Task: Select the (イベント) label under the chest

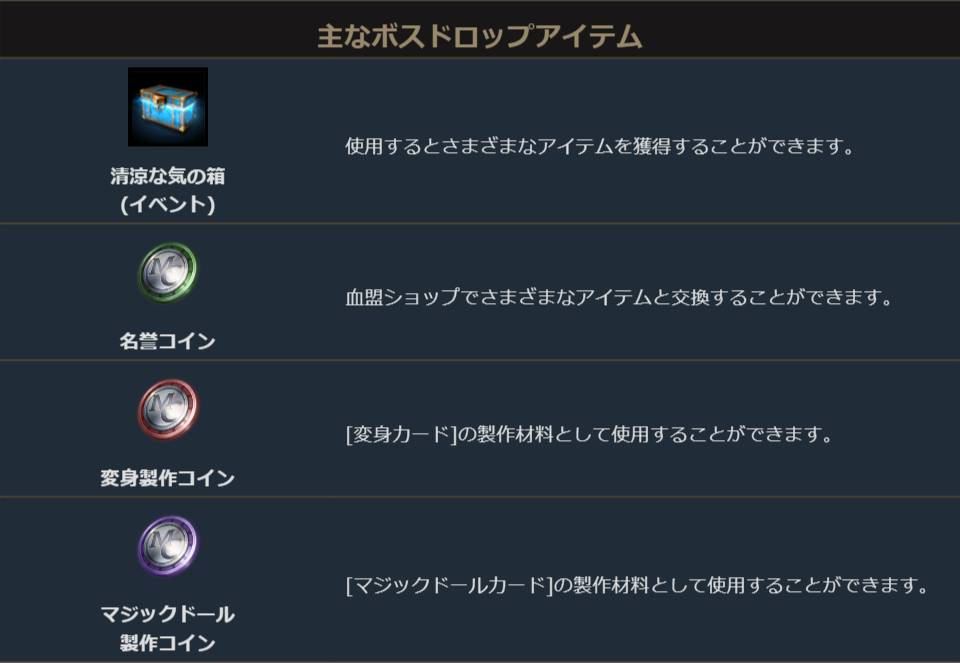Action: click(x=167, y=204)
